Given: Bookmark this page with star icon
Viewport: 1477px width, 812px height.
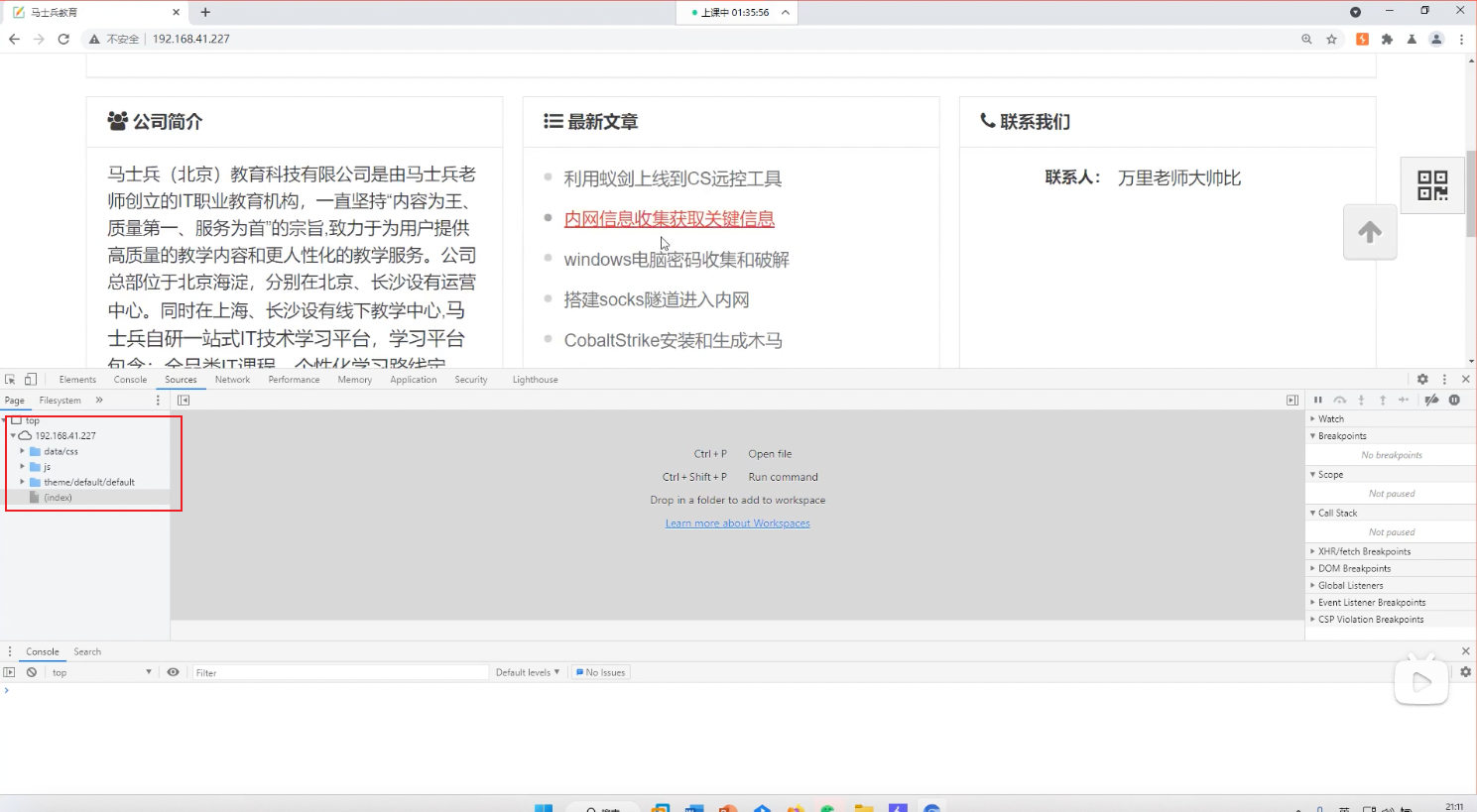Looking at the screenshot, I should click(1331, 39).
